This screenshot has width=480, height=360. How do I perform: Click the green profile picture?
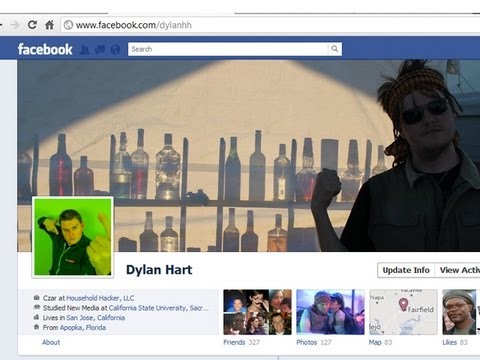point(73,237)
